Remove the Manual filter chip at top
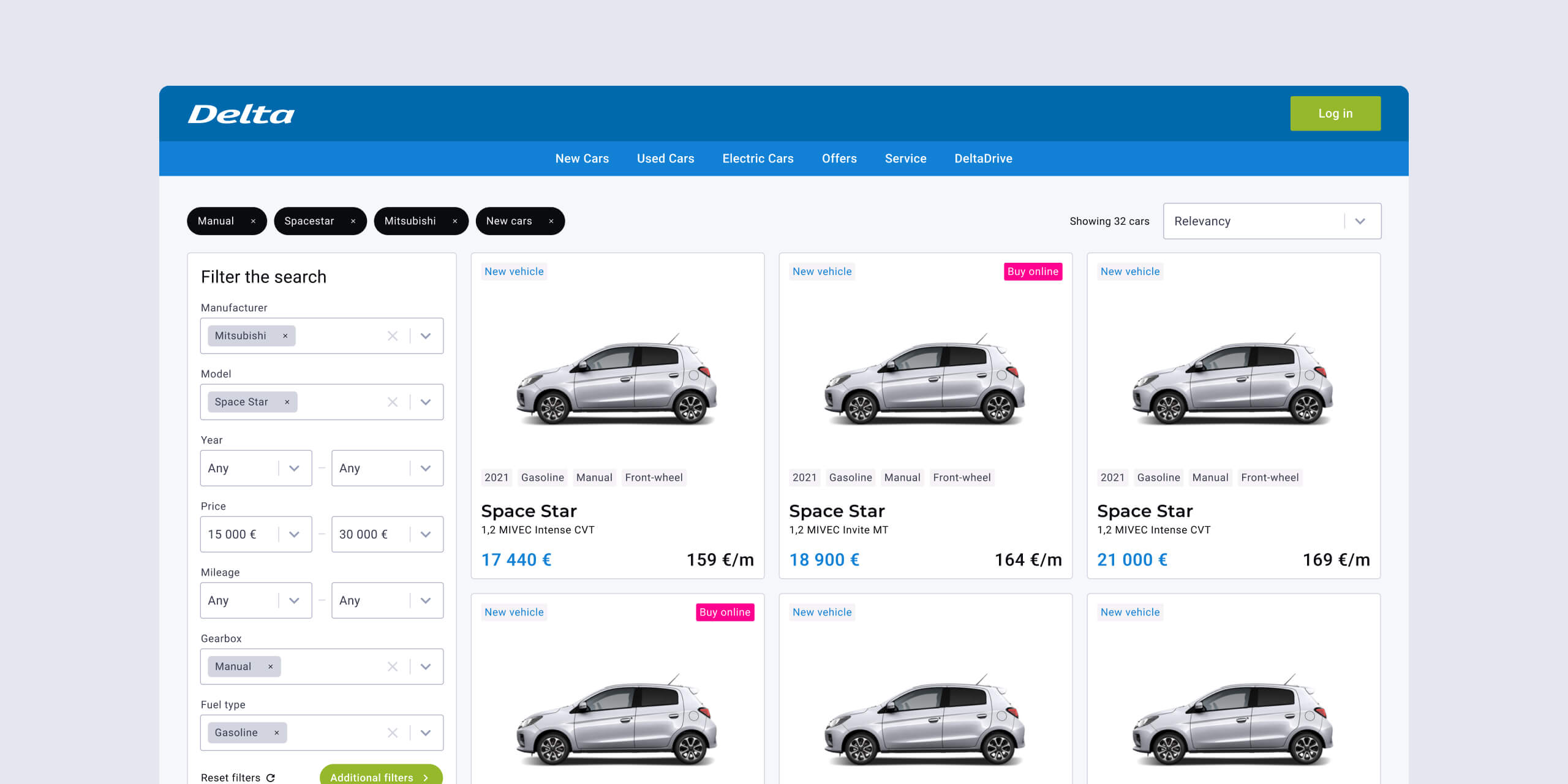The width and height of the screenshot is (1568, 784). tap(253, 221)
